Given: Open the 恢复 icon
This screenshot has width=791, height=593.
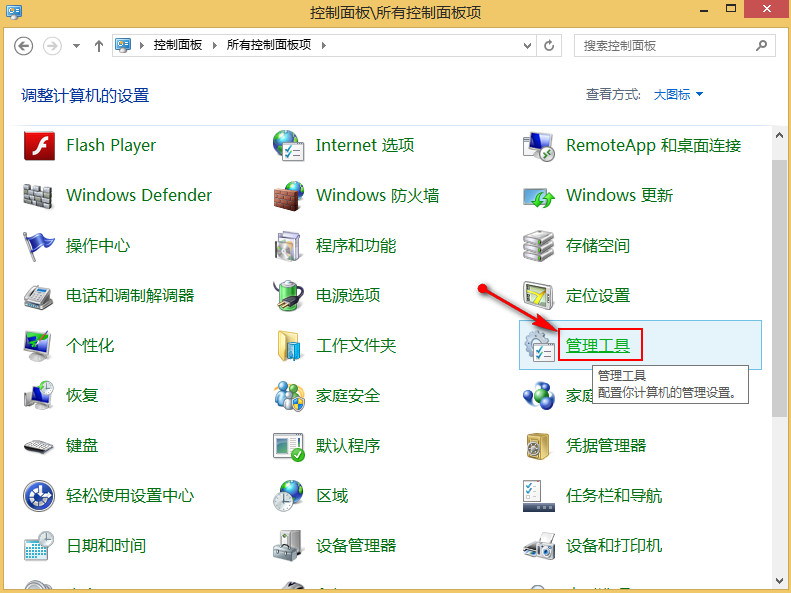Looking at the screenshot, I should tap(38, 395).
